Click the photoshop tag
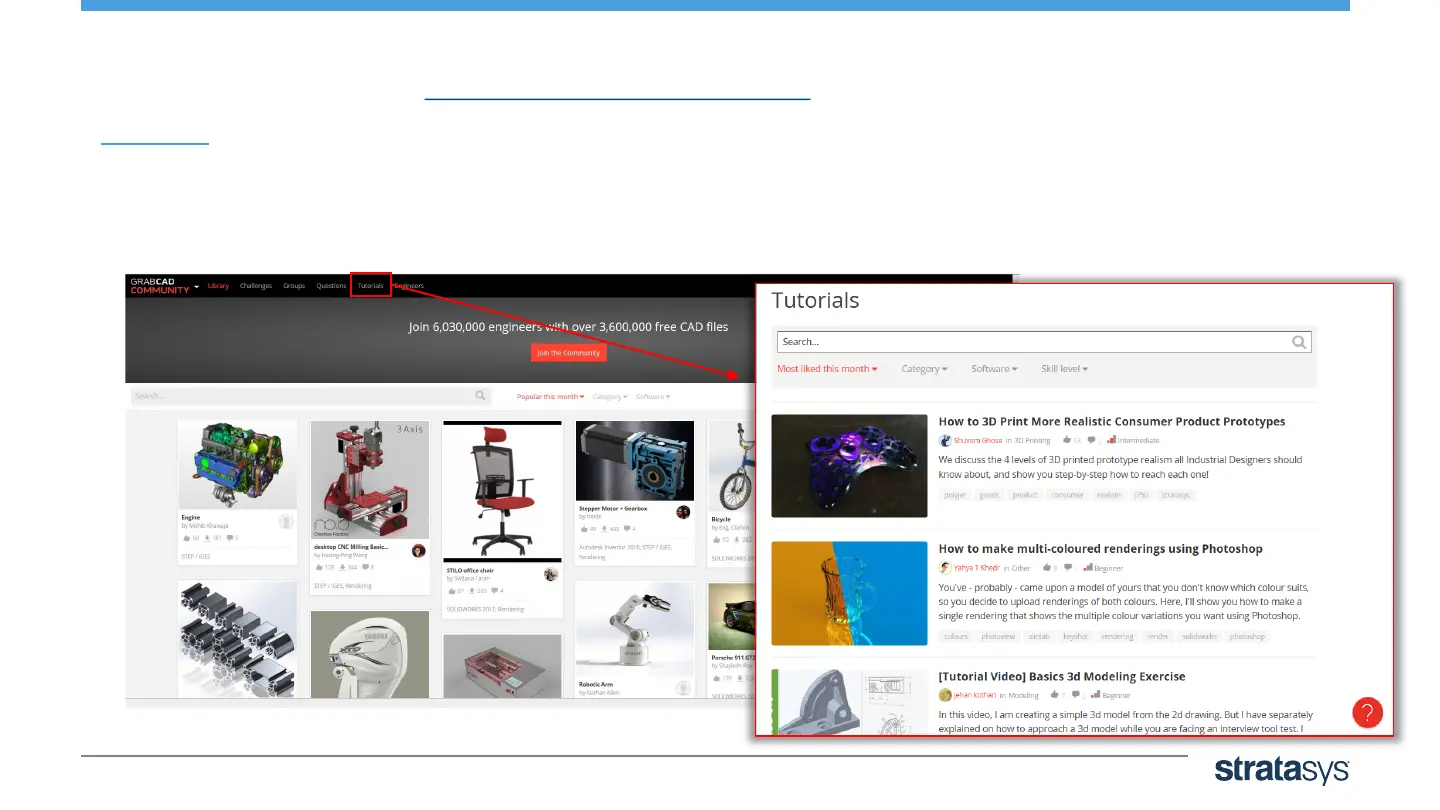Screen dimensions: 1440x810 [1247, 636]
